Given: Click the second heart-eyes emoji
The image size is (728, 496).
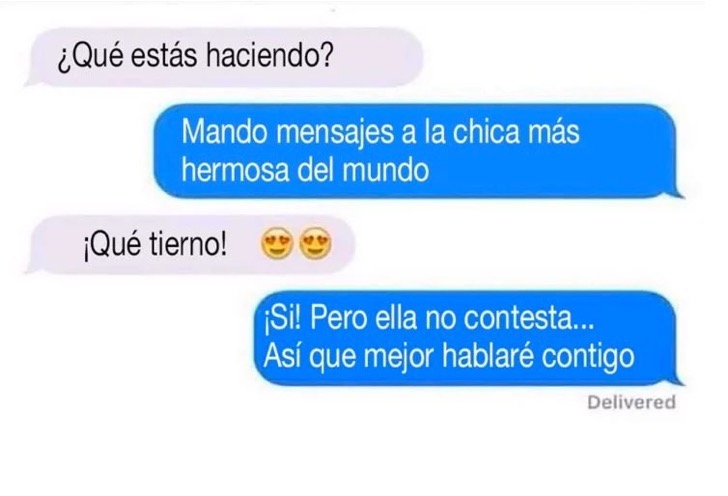Looking at the screenshot, I should [x=316, y=243].
